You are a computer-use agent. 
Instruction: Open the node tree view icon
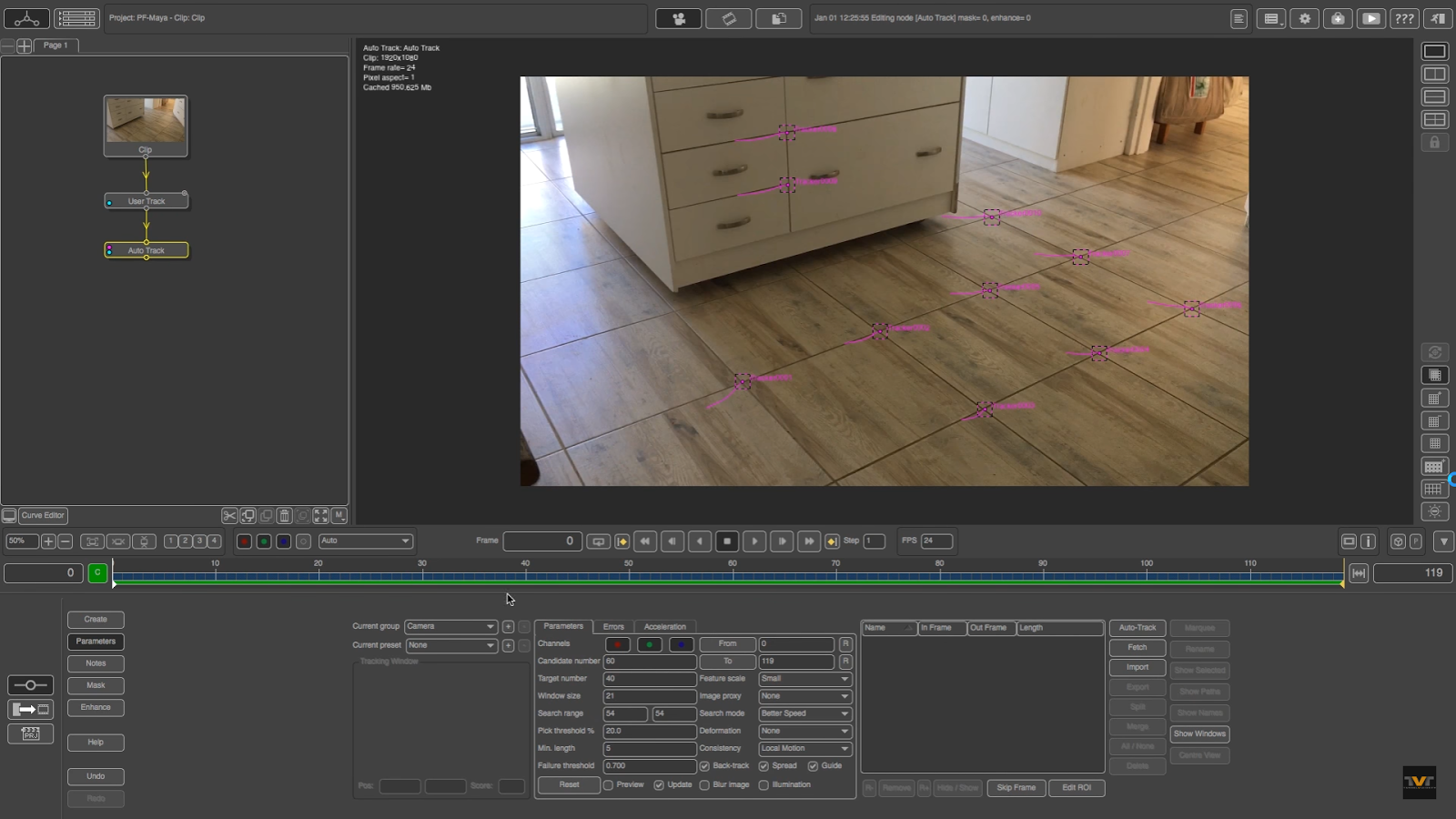click(x=26, y=18)
